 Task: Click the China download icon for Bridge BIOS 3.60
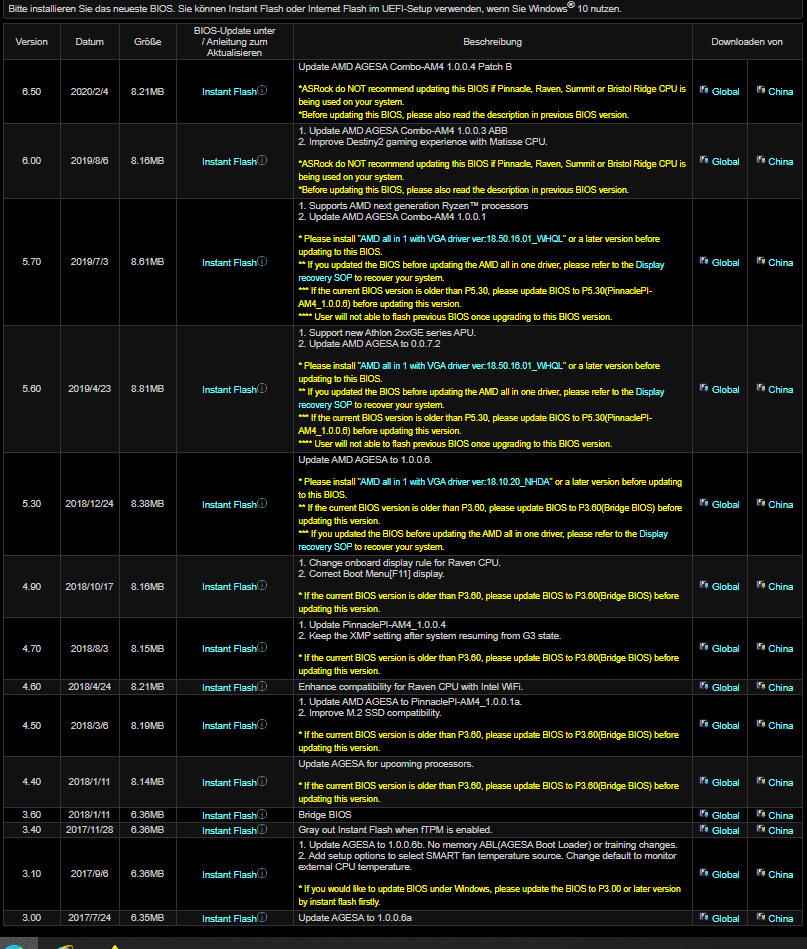pos(760,815)
